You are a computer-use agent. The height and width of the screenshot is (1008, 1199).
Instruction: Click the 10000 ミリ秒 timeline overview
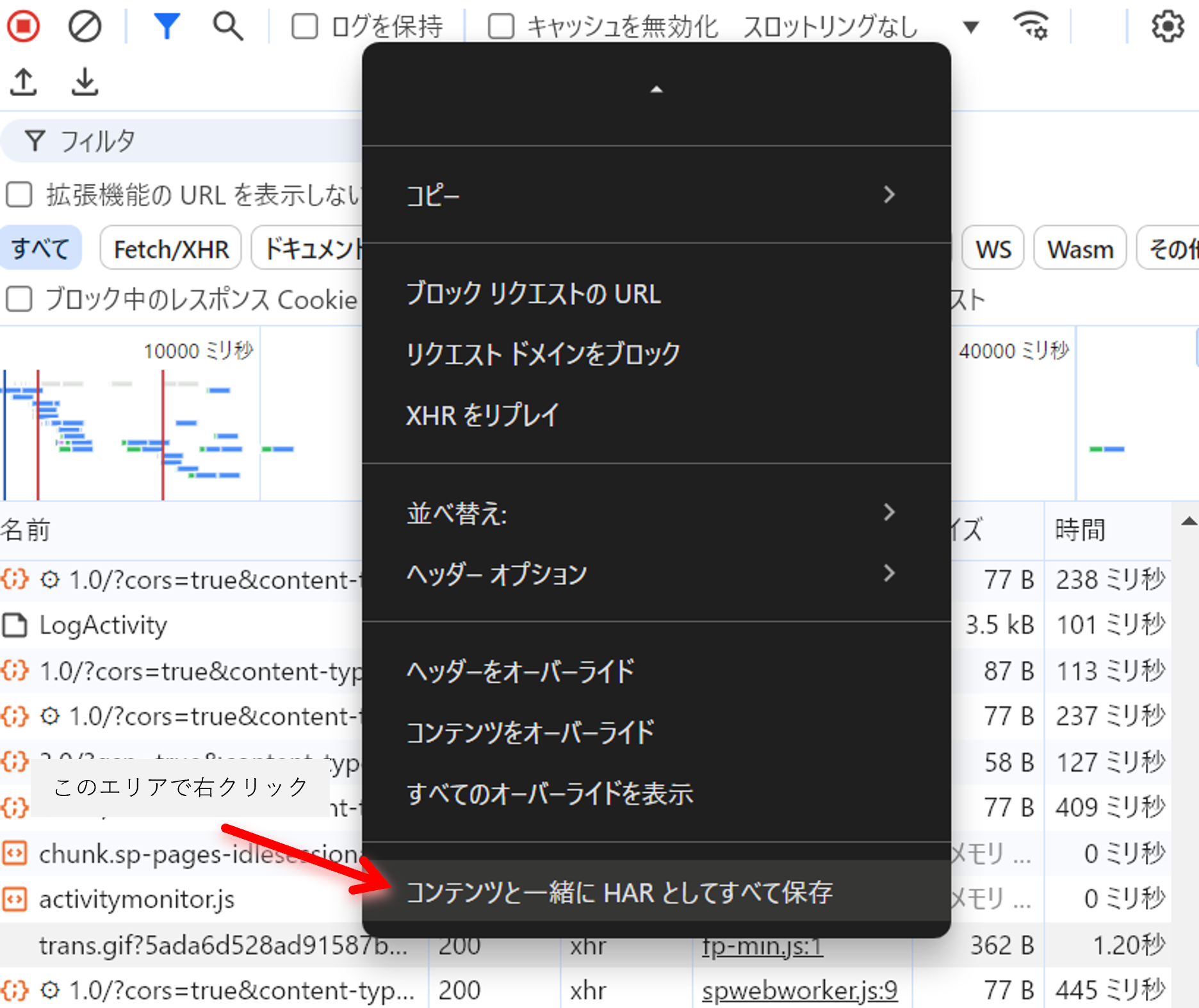point(199,350)
